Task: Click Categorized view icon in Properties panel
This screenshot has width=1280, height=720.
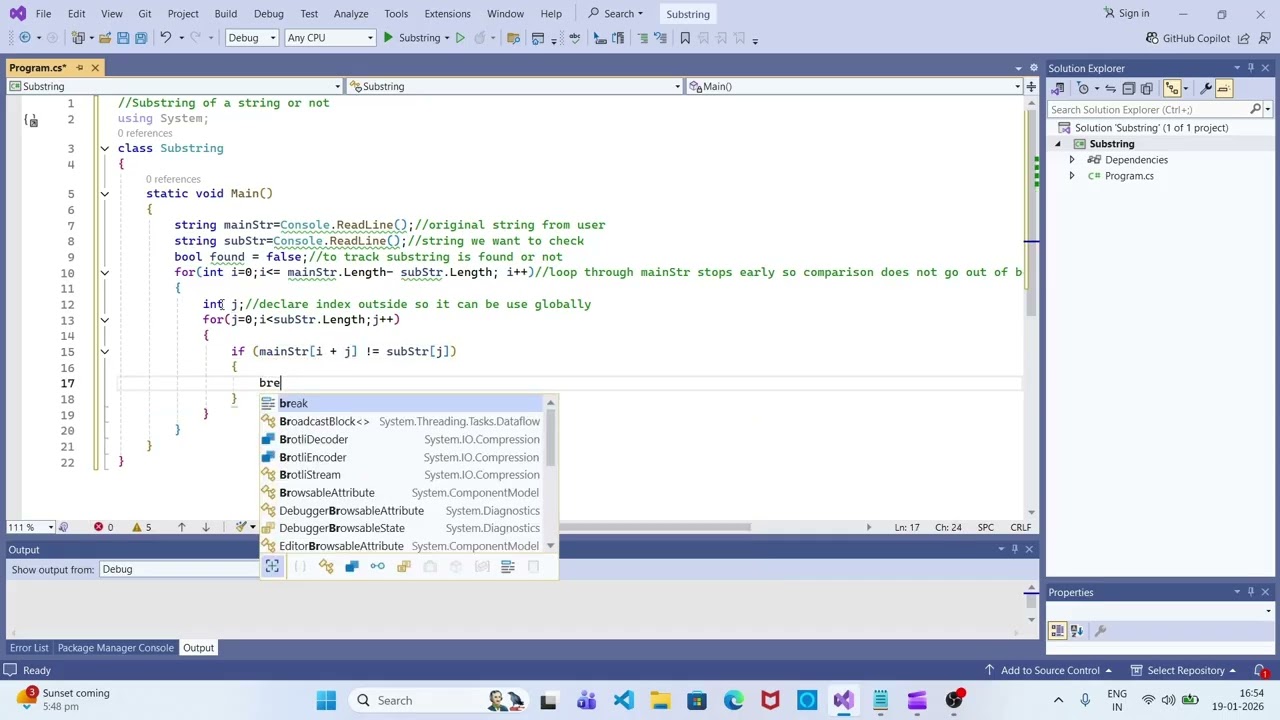Action: coord(1058,631)
